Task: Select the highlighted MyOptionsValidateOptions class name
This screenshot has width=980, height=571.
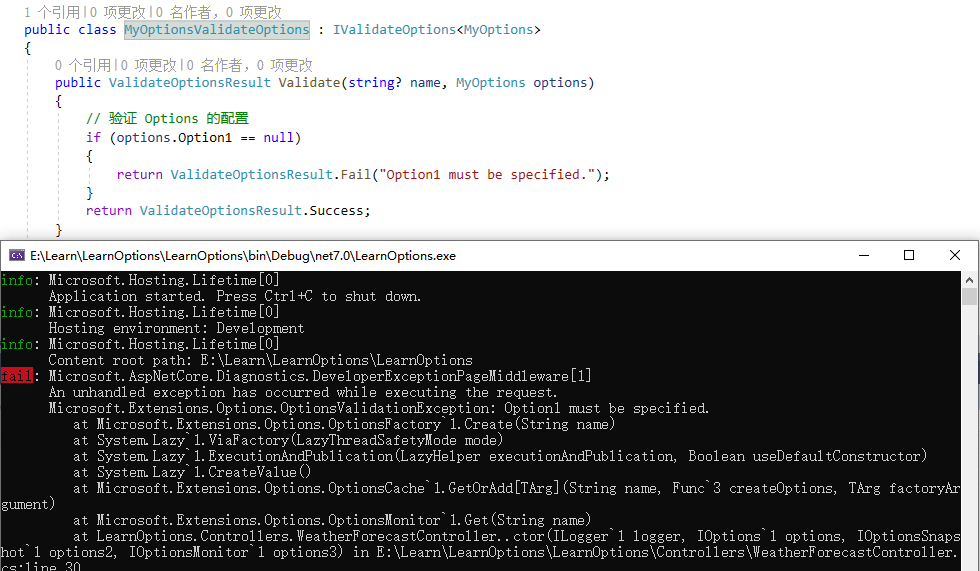Action: point(216,29)
